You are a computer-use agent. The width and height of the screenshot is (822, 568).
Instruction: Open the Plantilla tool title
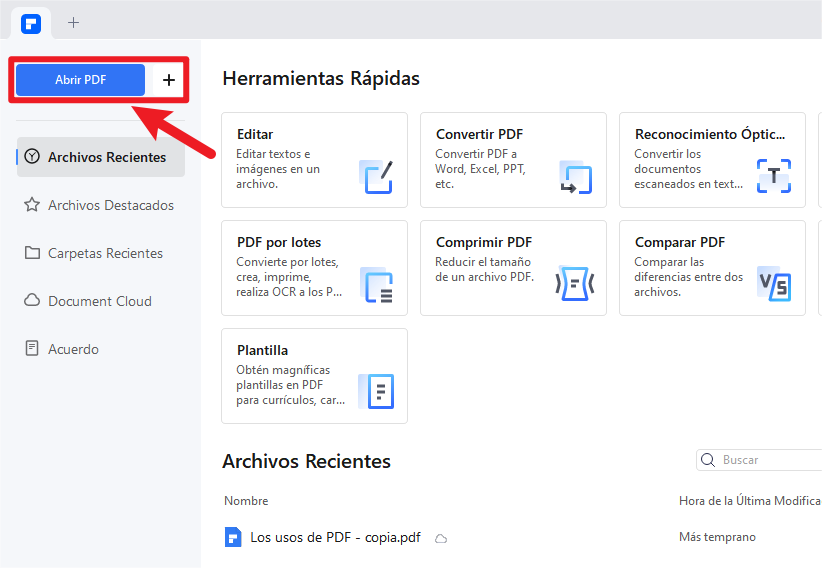[262, 350]
